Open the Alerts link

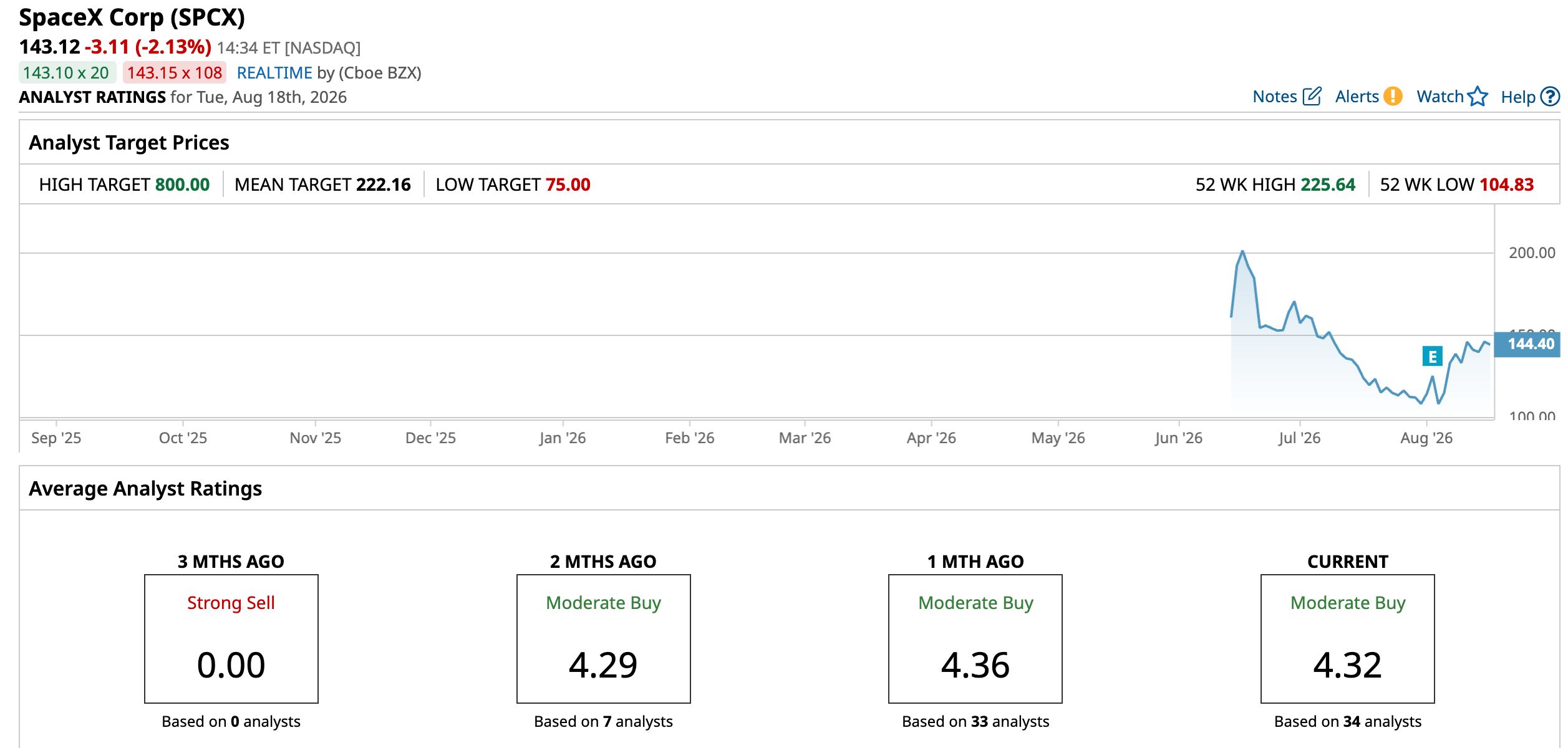click(x=1357, y=97)
